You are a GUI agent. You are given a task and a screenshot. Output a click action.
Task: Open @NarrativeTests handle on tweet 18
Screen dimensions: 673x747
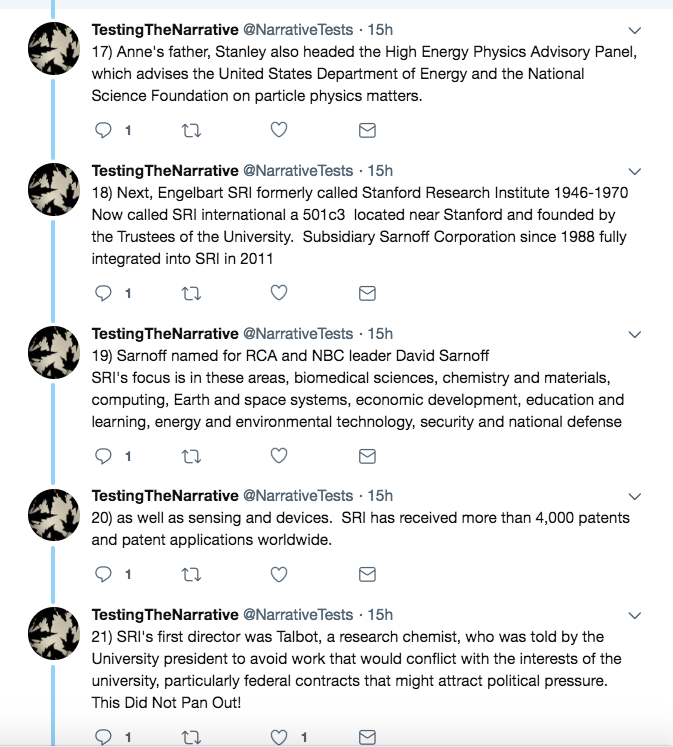[298, 171]
